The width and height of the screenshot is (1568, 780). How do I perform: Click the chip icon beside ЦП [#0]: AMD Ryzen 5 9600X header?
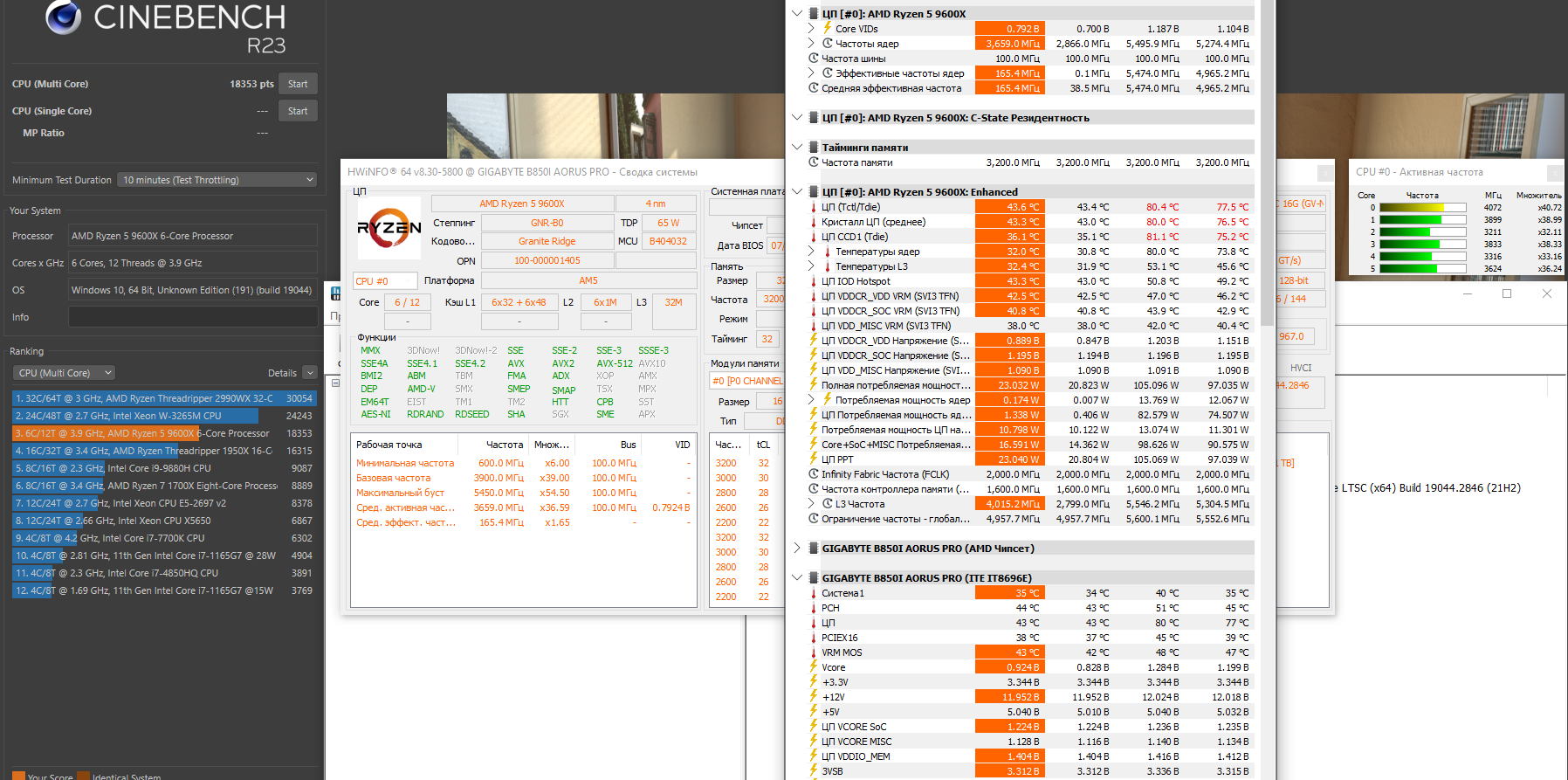[x=813, y=13]
